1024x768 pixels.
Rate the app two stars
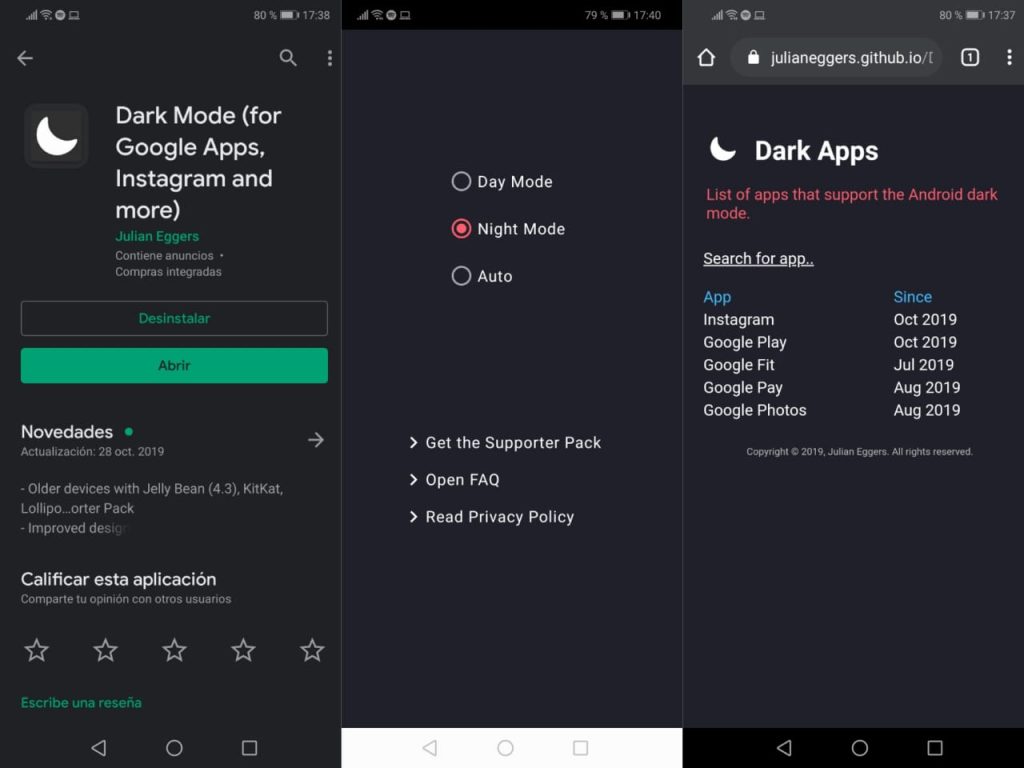point(105,650)
